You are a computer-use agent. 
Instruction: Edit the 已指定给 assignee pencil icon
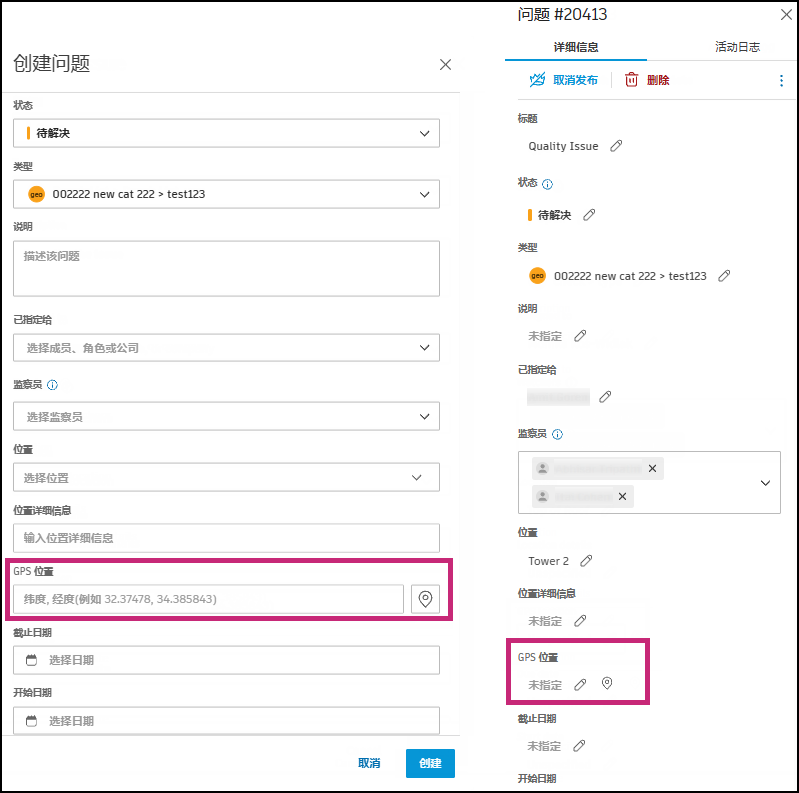[605, 397]
